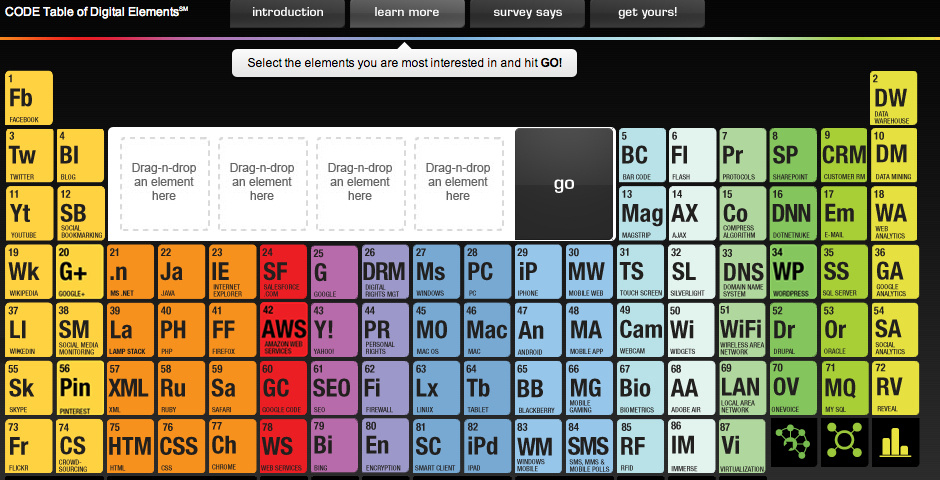Select the MQ My SQL element
The width and height of the screenshot is (940, 480).
pyautogui.click(x=845, y=387)
